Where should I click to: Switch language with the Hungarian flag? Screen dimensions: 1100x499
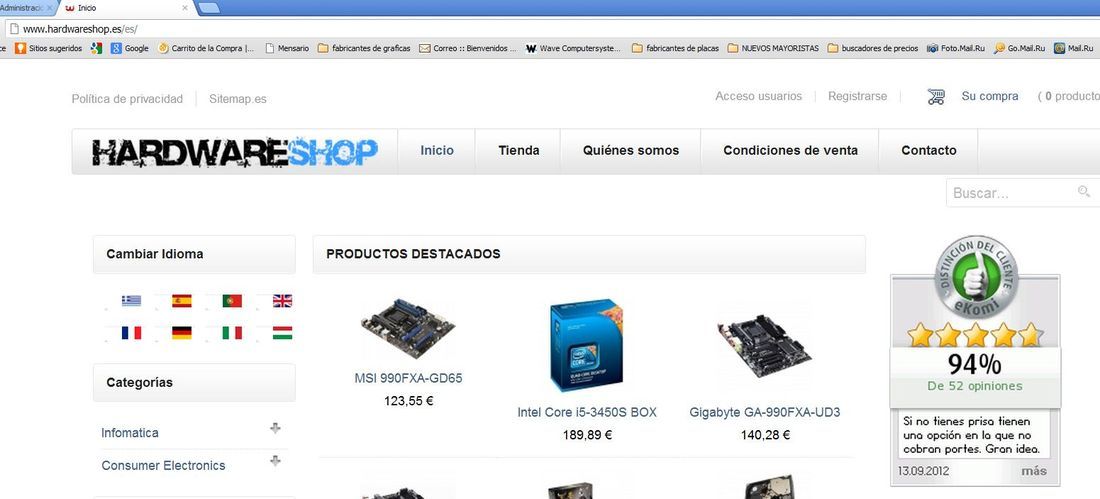pos(283,333)
